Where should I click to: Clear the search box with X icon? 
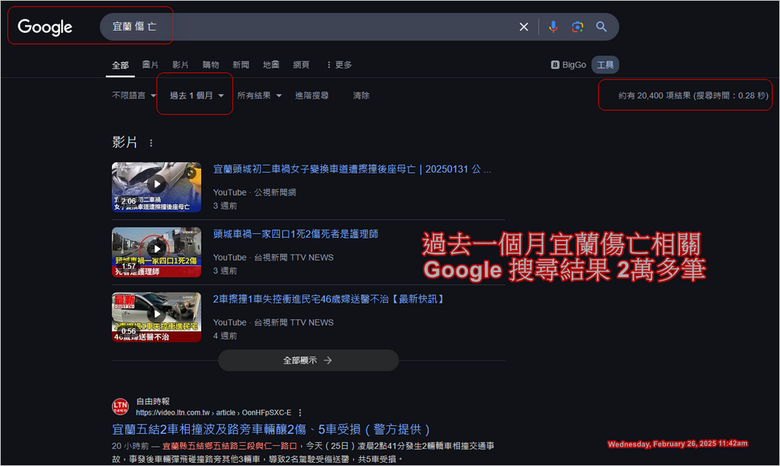(524, 27)
